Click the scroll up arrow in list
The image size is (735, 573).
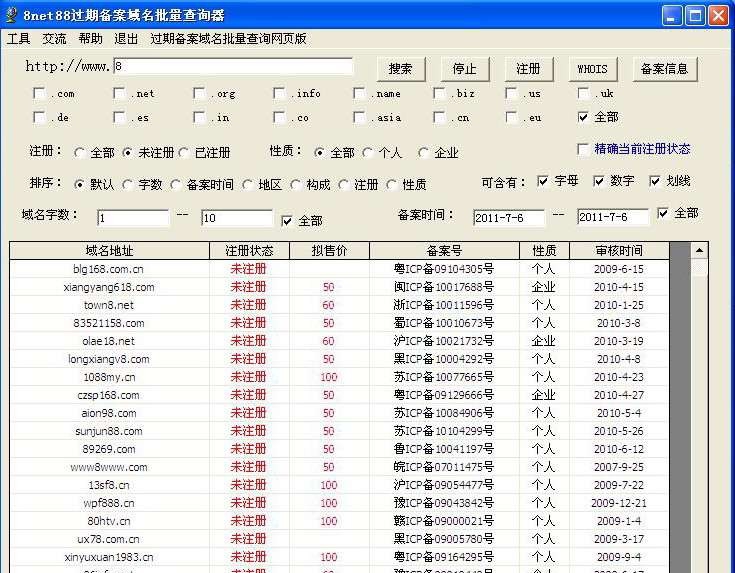[x=699, y=251]
